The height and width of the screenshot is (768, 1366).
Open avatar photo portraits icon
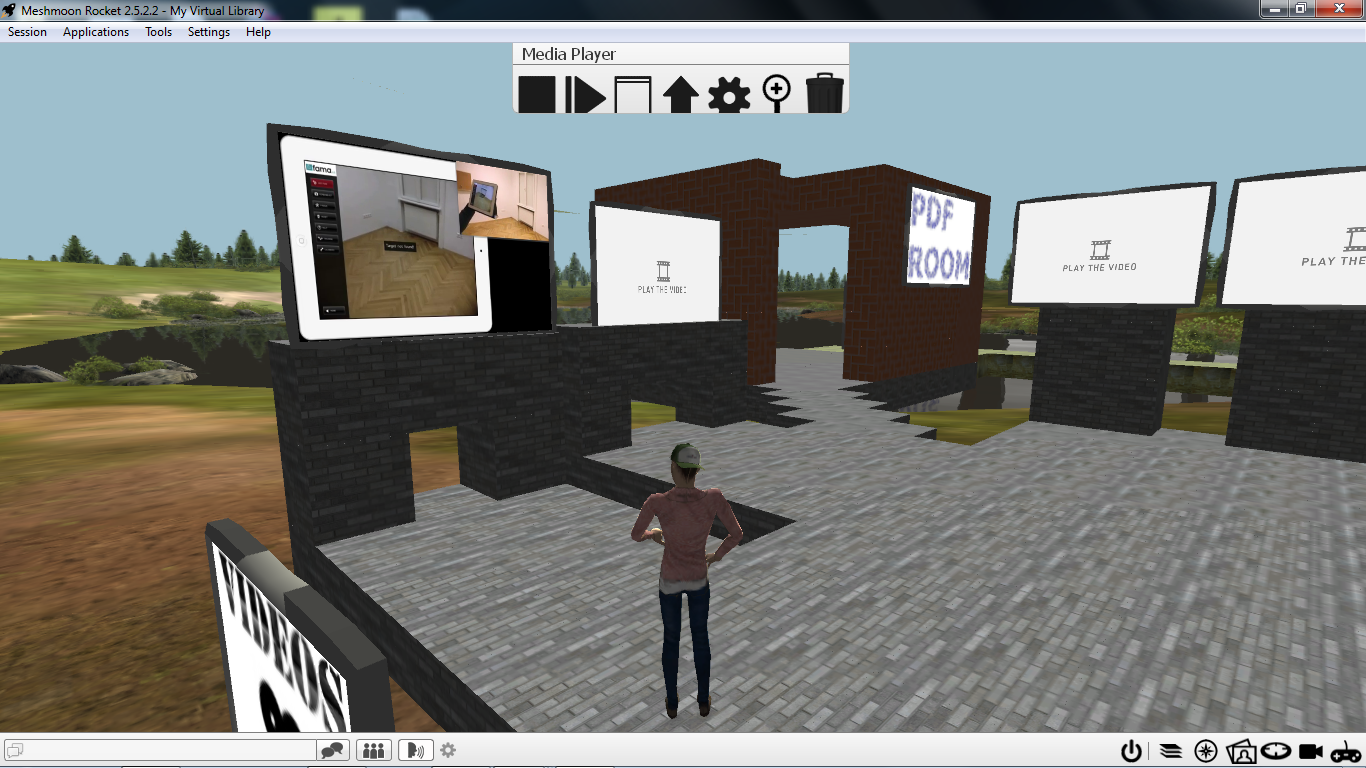[1241, 751]
